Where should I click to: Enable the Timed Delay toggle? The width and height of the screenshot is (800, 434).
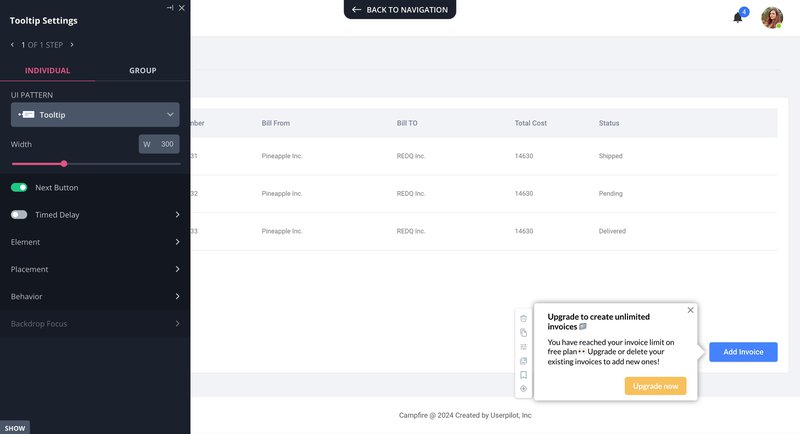tap(19, 214)
